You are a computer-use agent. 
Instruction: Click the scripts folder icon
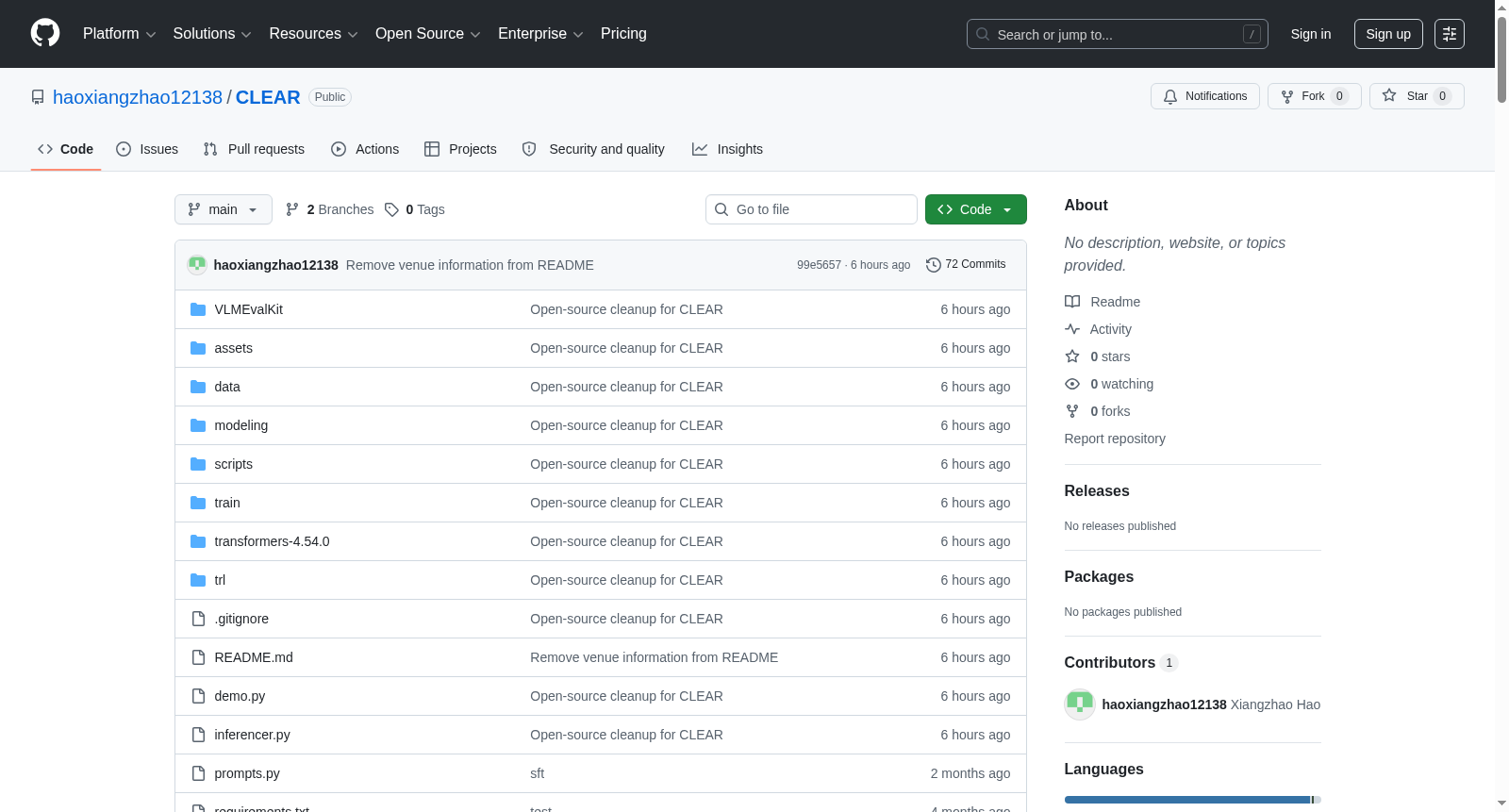pos(198,464)
